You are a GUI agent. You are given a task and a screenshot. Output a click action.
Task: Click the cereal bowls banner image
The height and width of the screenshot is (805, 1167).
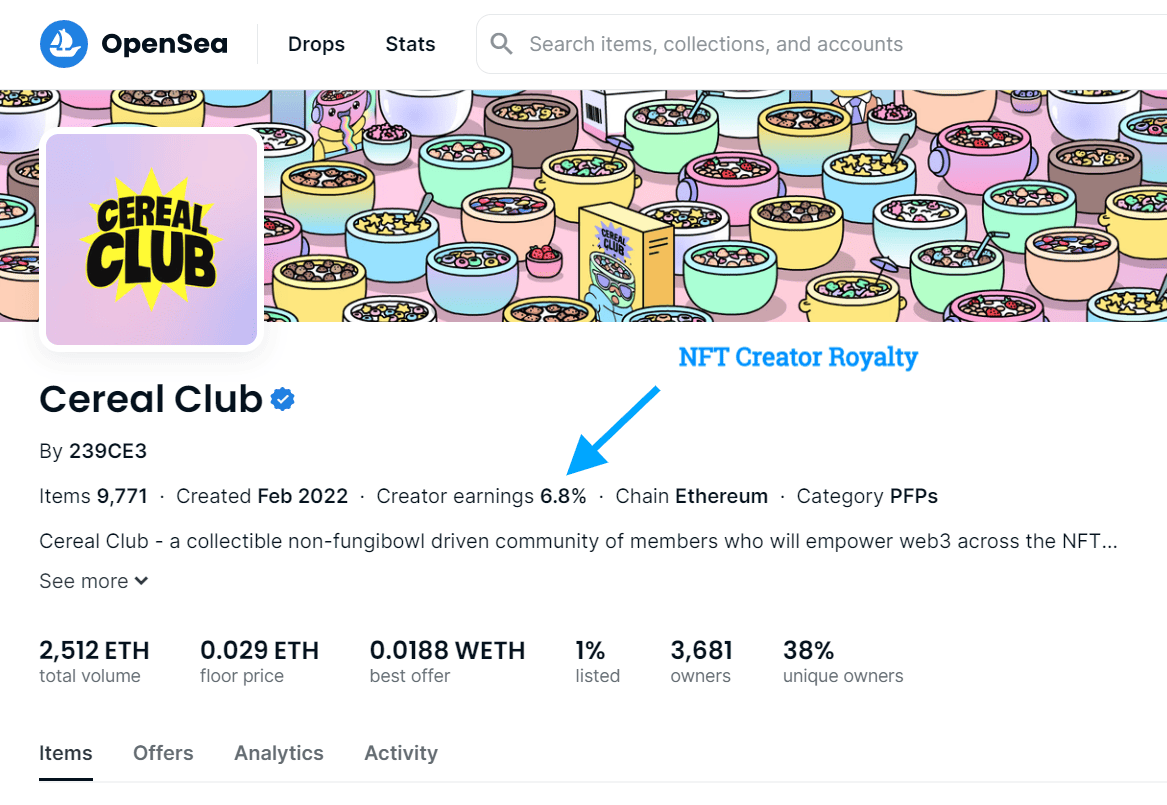pos(714,206)
